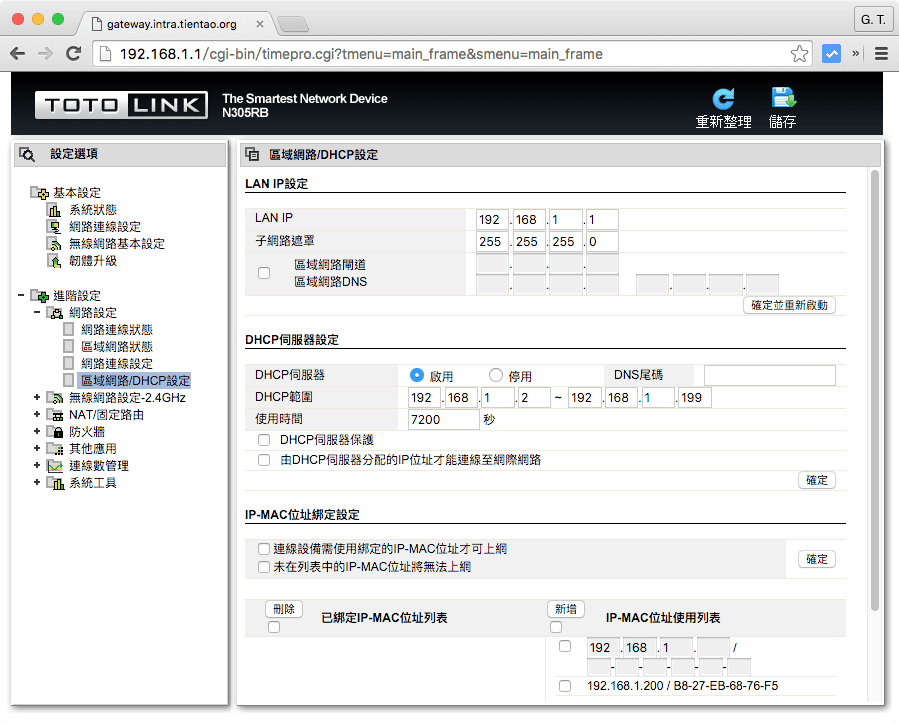Viewport: 899px width, 723px height.
Task: Click the magnifier icon beside 設定選項
Action: 27,154
